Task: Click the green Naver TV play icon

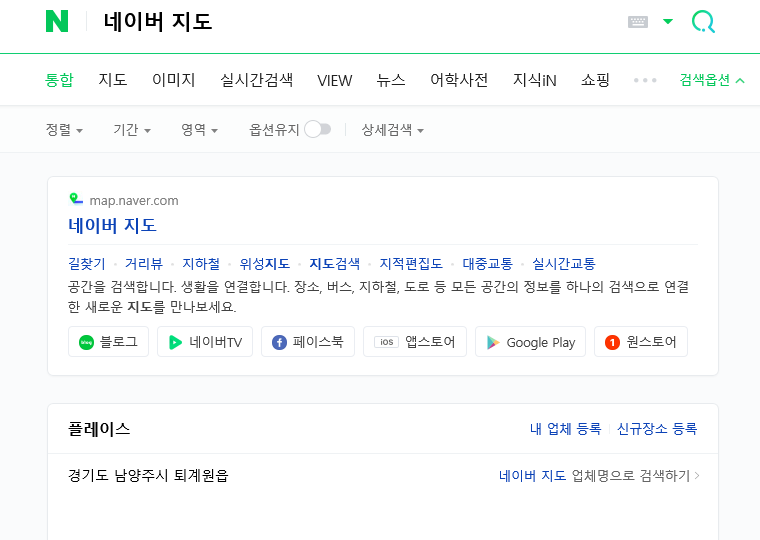Action: pyautogui.click(x=175, y=342)
